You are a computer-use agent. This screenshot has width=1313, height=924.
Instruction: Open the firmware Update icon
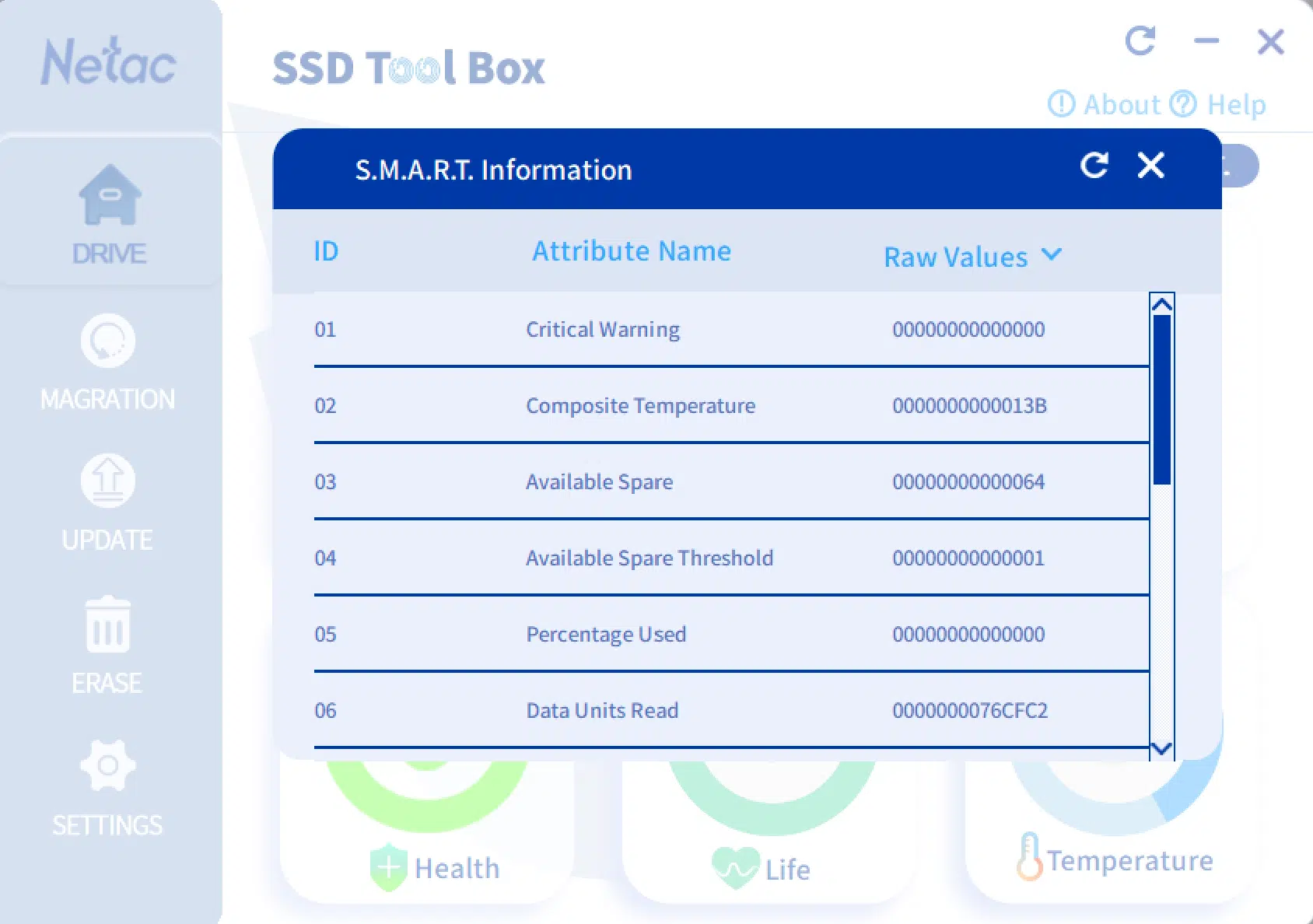[107, 481]
